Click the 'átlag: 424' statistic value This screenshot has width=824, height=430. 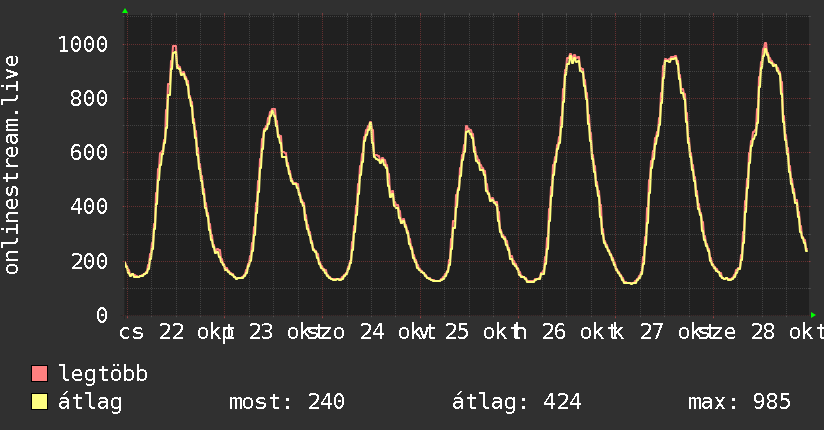click(x=517, y=402)
